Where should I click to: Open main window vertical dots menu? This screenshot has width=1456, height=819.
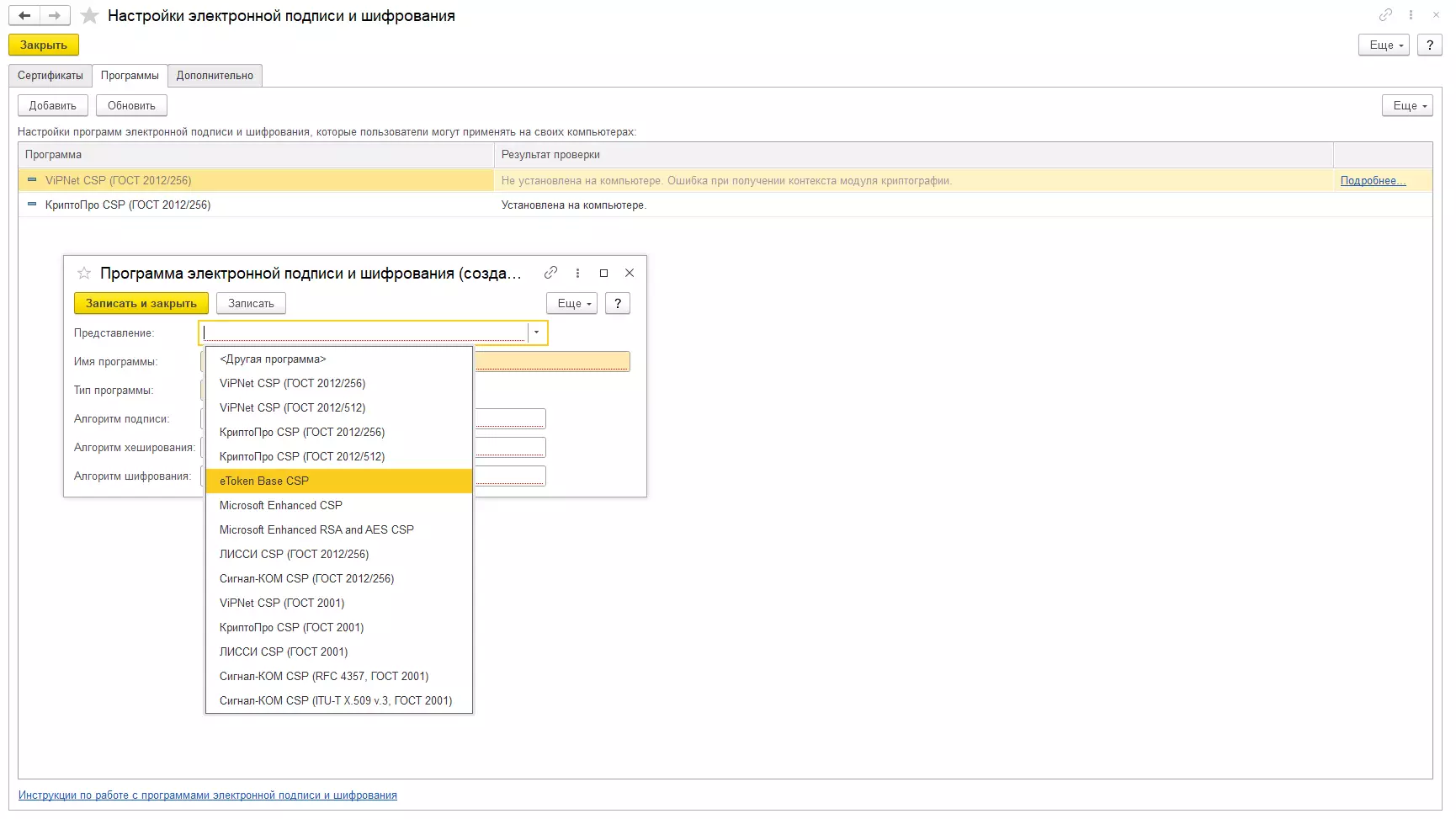tap(1411, 15)
